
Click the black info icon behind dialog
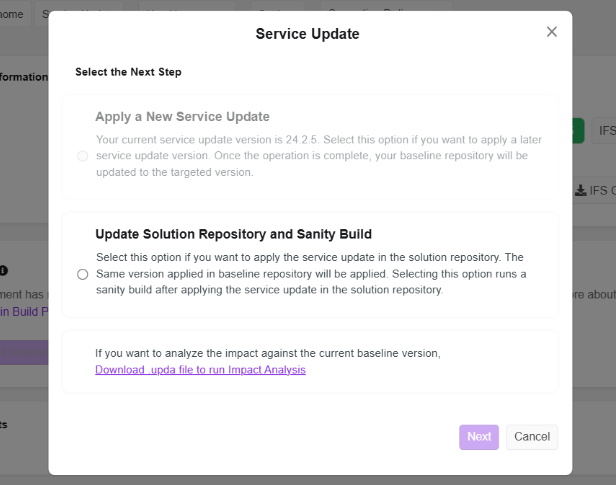[4, 270]
